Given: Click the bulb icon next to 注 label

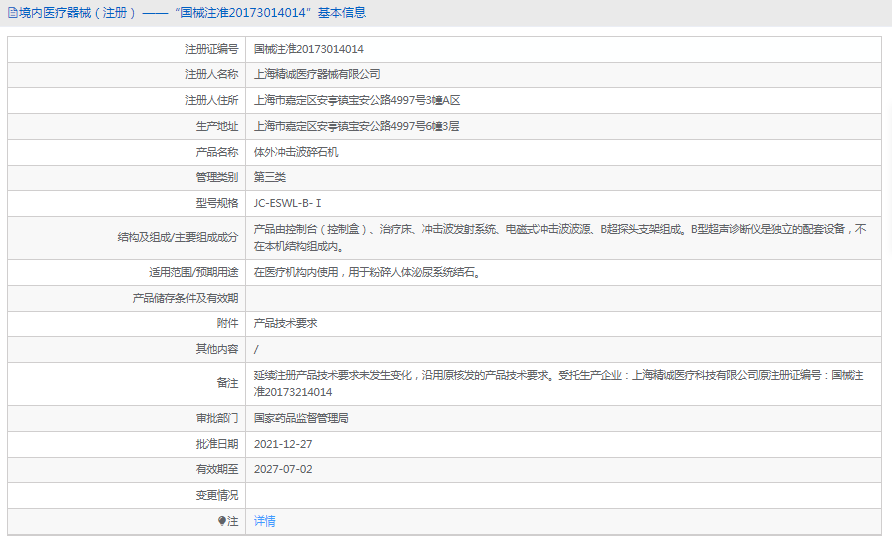Looking at the screenshot, I should tap(222, 521).
